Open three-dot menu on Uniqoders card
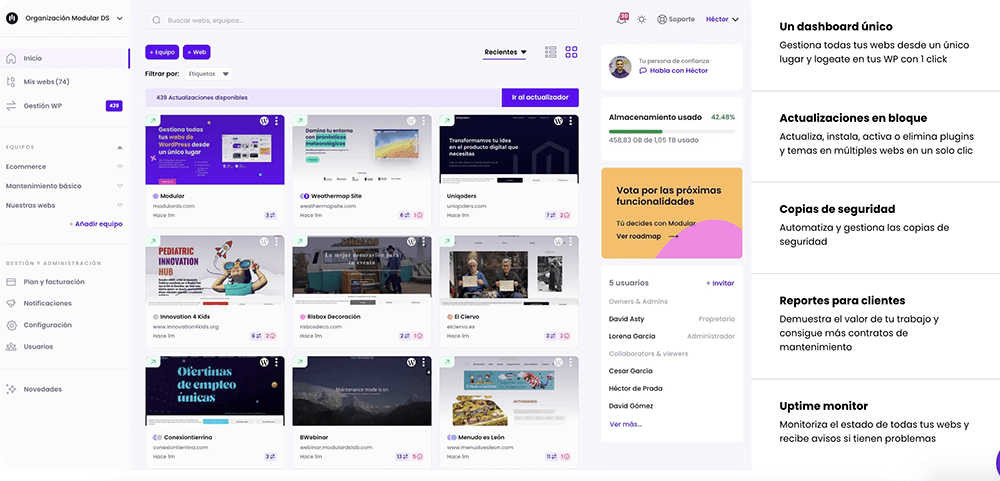 (570, 121)
